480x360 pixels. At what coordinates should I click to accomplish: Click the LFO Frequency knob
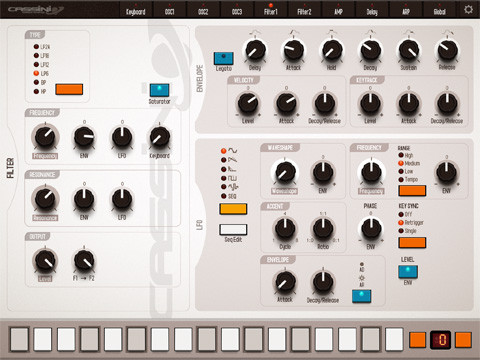point(371,172)
